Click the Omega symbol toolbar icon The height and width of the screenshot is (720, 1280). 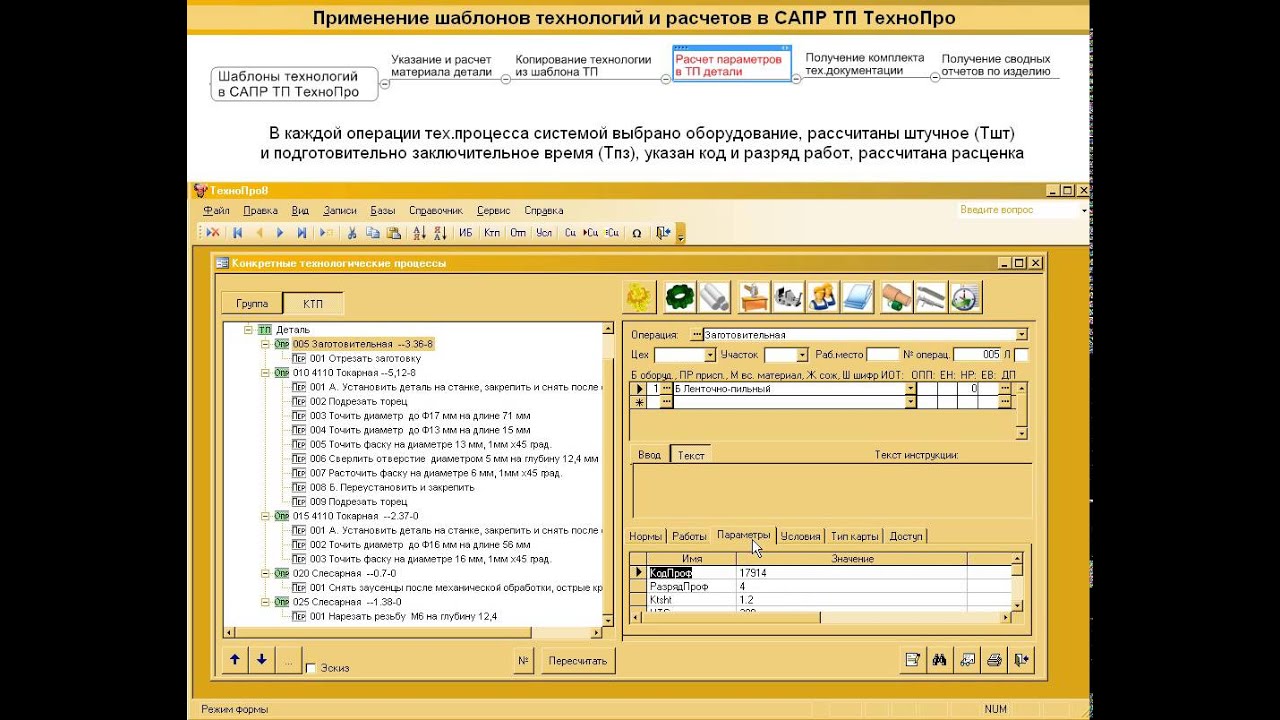(637, 232)
